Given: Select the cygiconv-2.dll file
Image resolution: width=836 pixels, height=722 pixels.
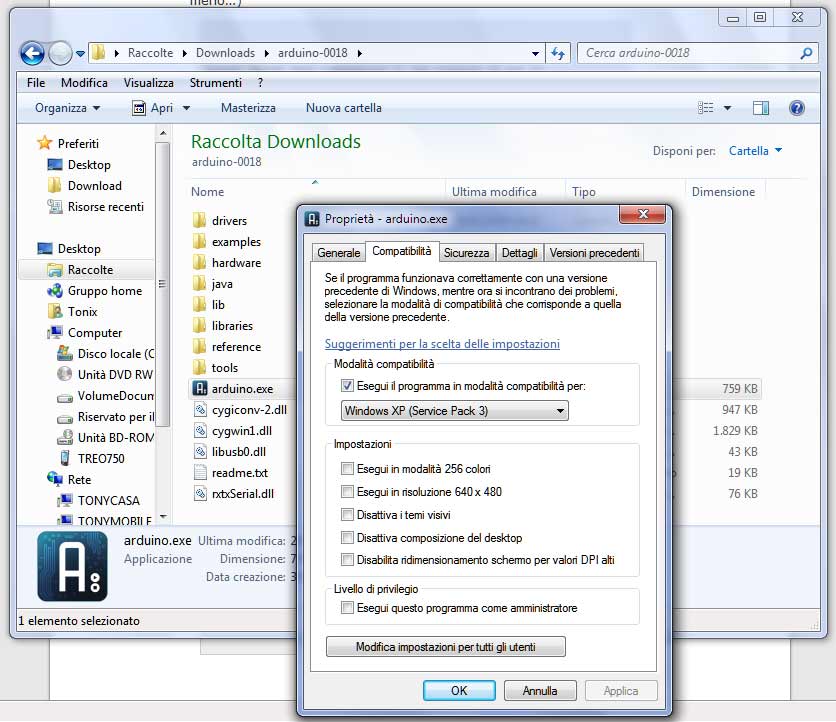Looking at the screenshot, I should coord(239,410).
